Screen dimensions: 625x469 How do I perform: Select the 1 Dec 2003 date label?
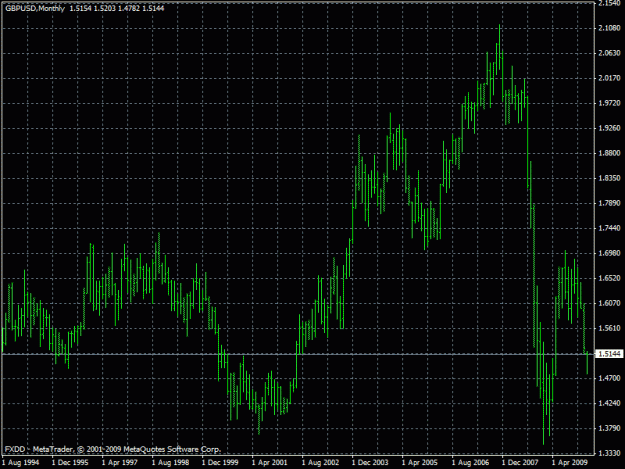pyautogui.click(x=370, y=463)
